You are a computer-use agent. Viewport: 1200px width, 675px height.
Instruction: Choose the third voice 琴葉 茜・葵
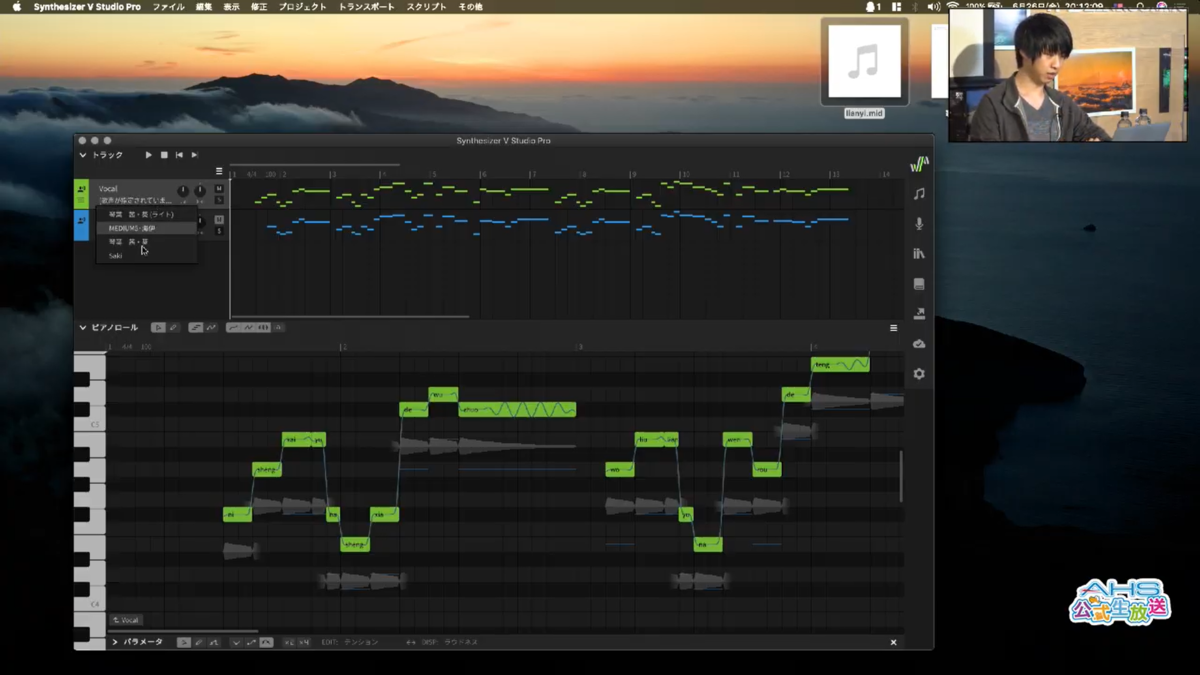(146, 242)
